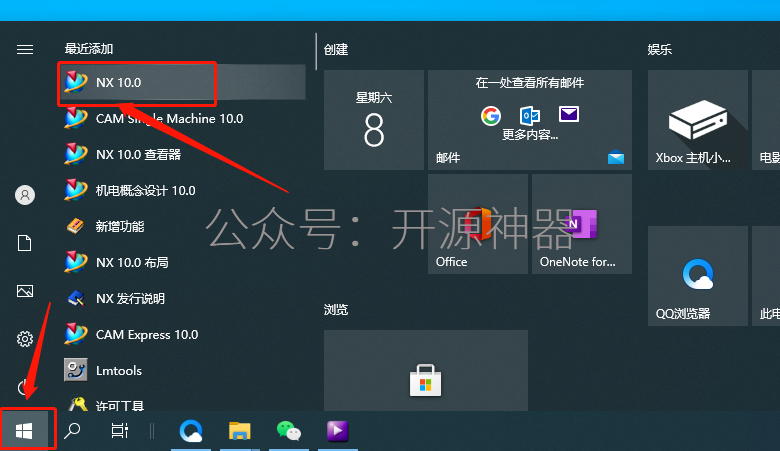Click purple envelope icon in mail tile
The width and height of the screenshot is (780, 451).
point(569,114)
